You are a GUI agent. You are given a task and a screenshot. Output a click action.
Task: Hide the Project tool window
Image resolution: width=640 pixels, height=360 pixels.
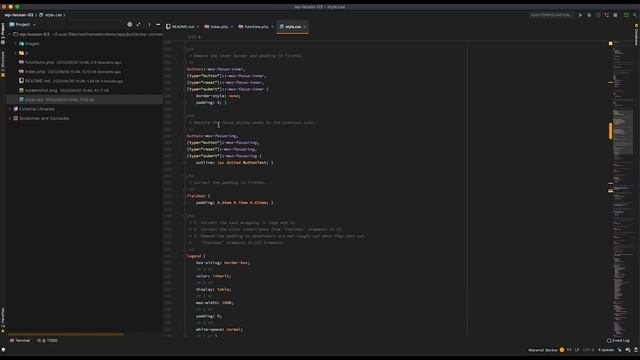pos(158,24)
